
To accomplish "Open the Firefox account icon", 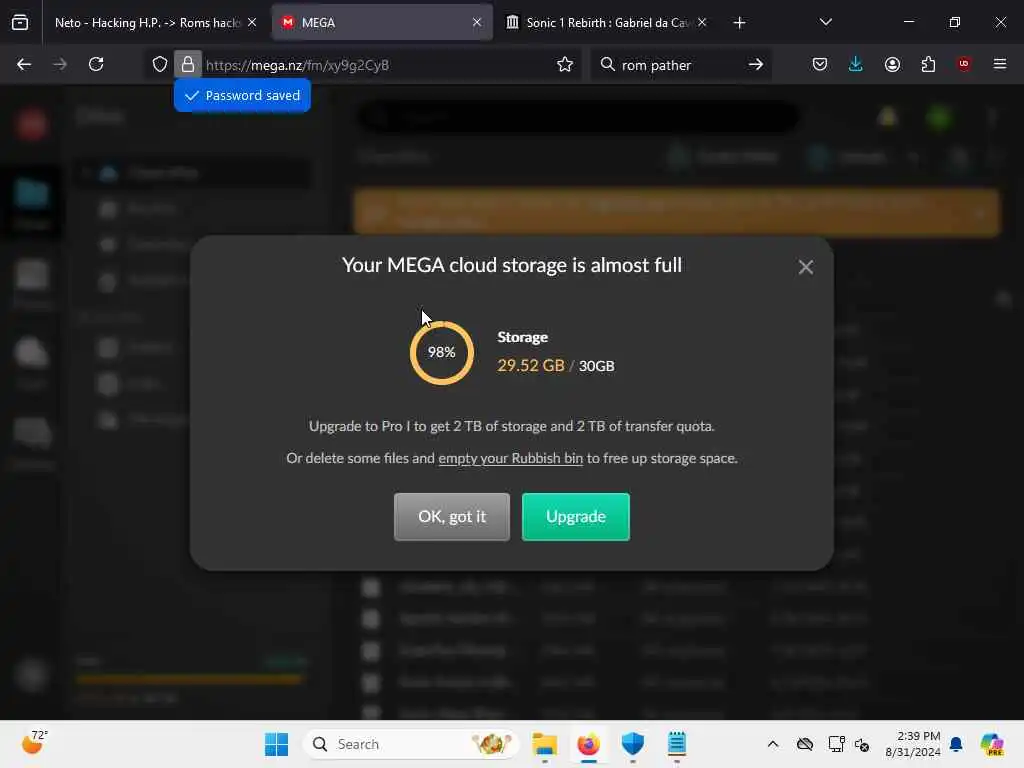I will (892, 64).
